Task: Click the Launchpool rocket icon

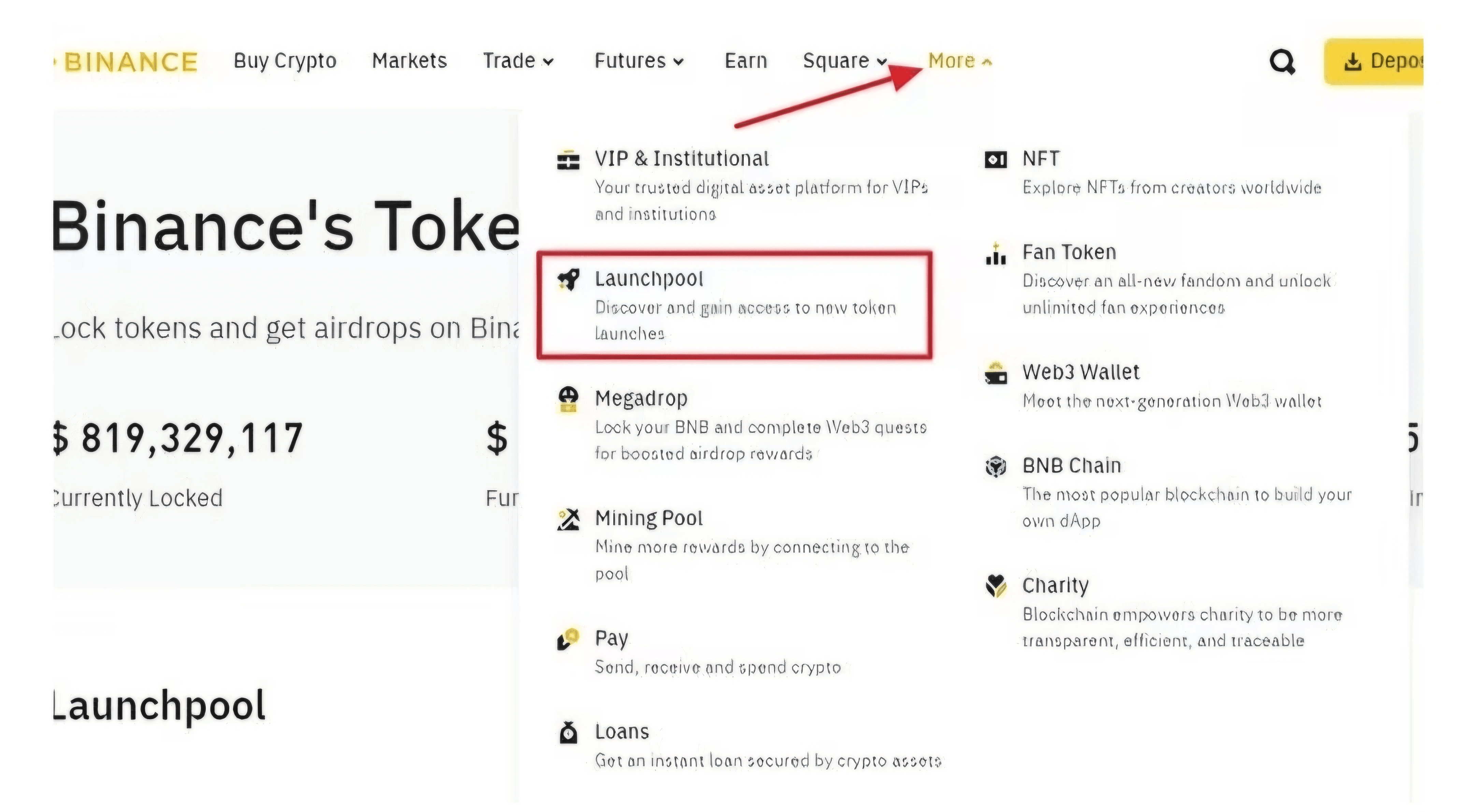Action: 568,280
